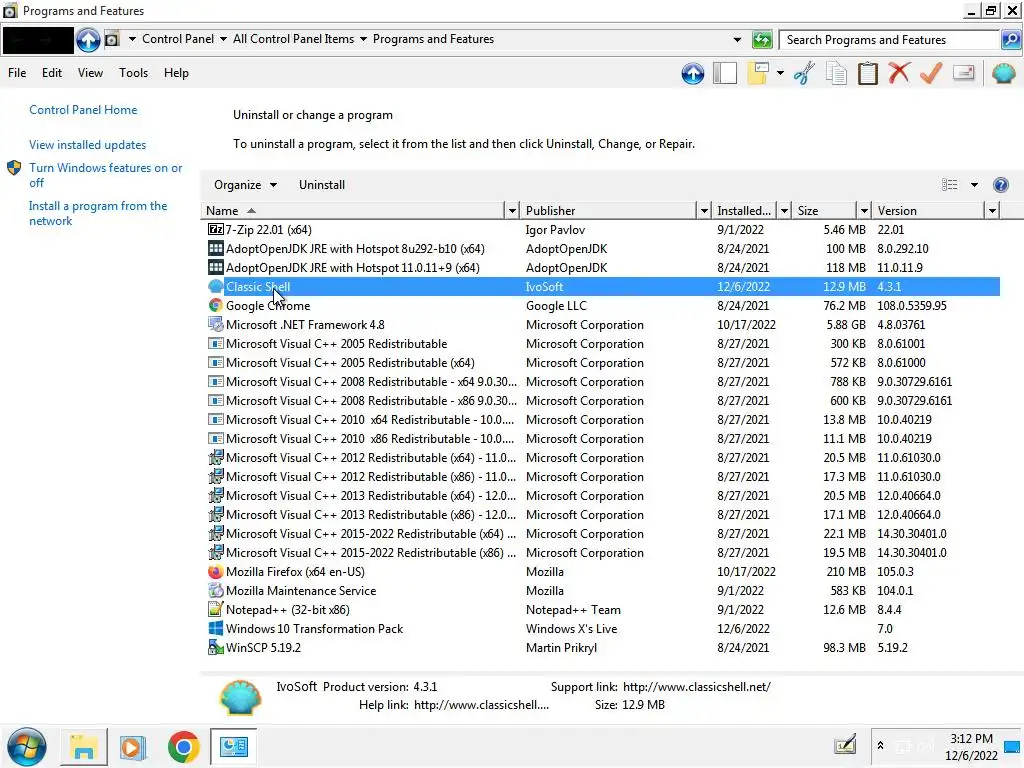The width and height of the screenshot is (1024, 768).
Task: Open the File menu
Action: (17, 73)
